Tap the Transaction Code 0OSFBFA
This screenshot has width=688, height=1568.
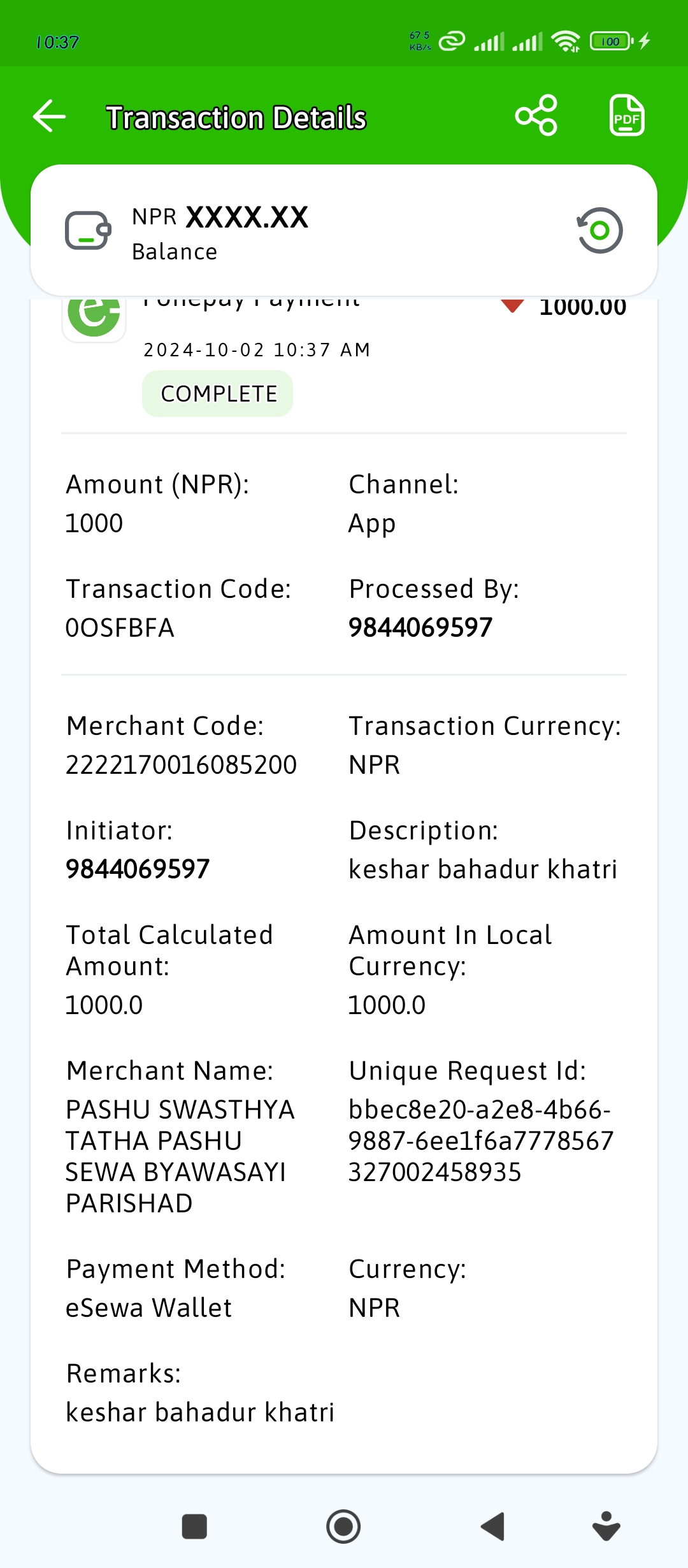click(120, 628)
